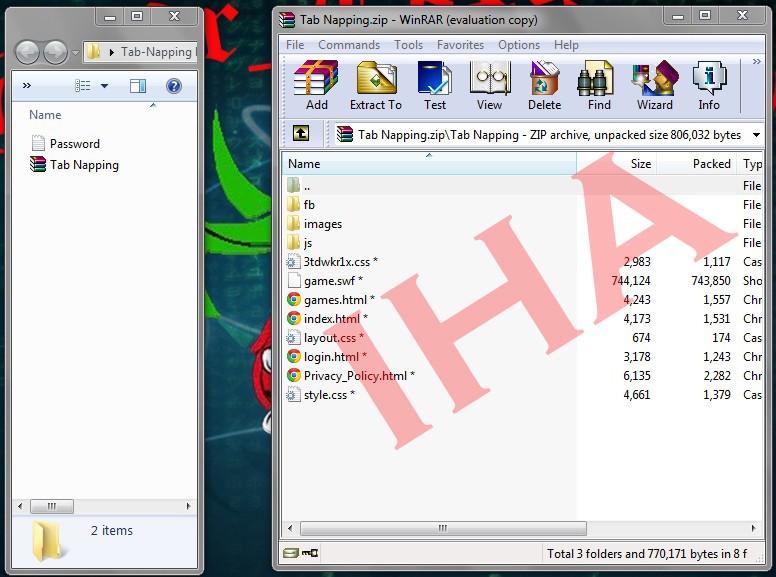
Task: Click the Tab-Napping address bar in Explorer
Action: (140, 51)
